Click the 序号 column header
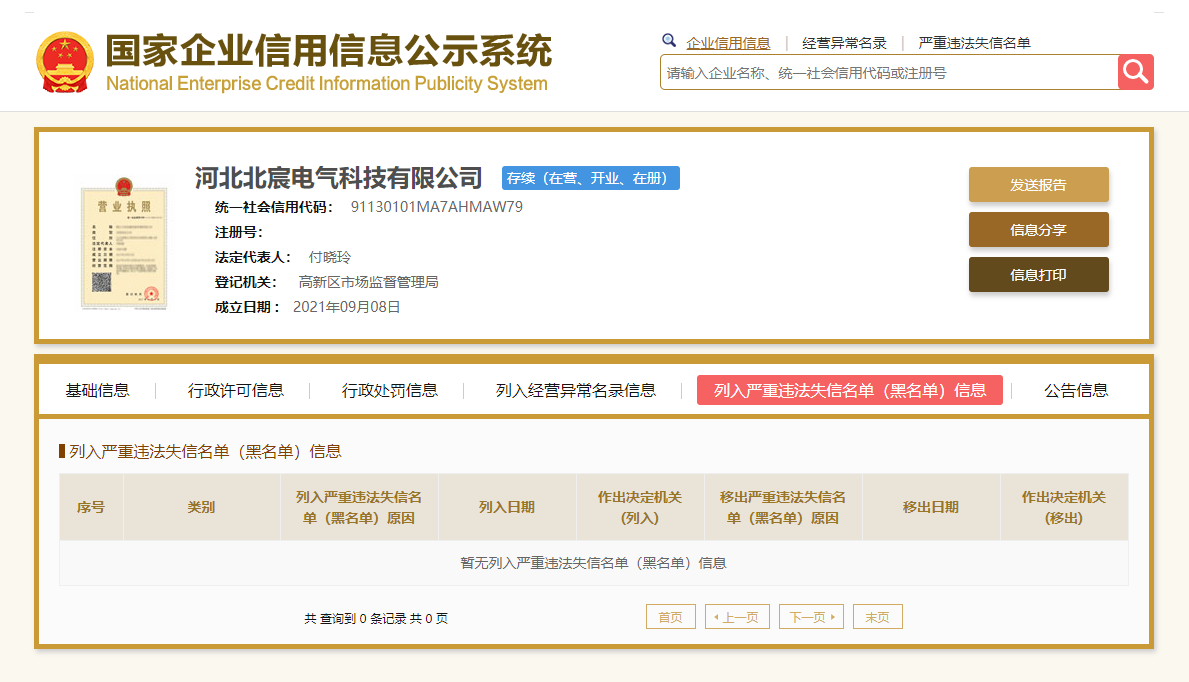 (x=91, y=507)
